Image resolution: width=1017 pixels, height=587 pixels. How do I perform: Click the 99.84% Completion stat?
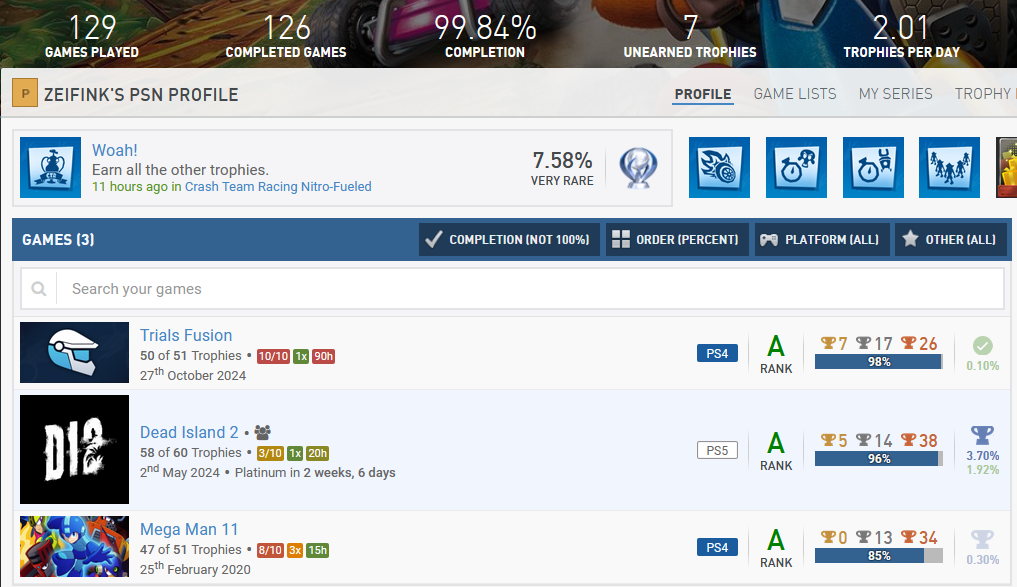(485, 37)
